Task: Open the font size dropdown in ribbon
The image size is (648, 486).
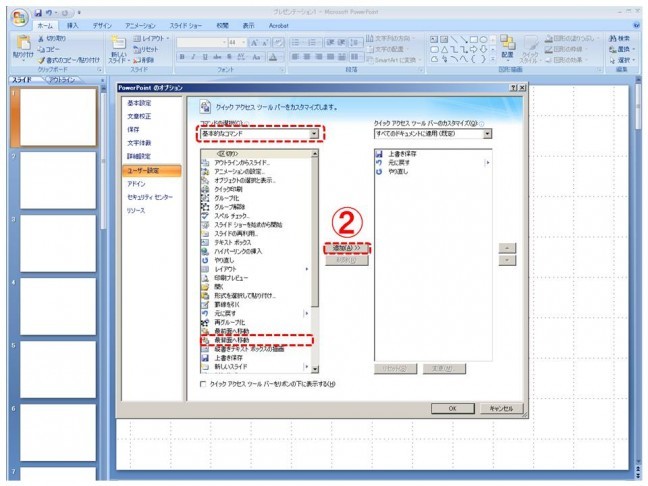Action: [x=246, y=44]
